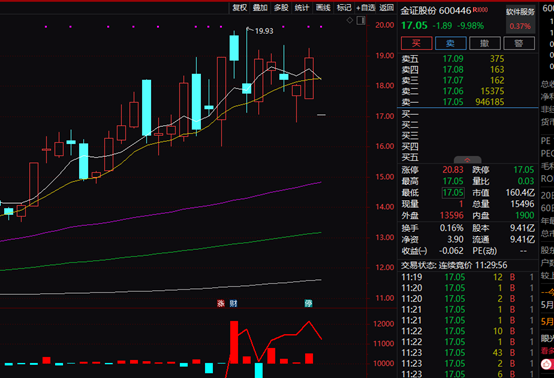Select the 多股 multi-stock view
This screenshot has width=554, height=378.
[281, 7]
